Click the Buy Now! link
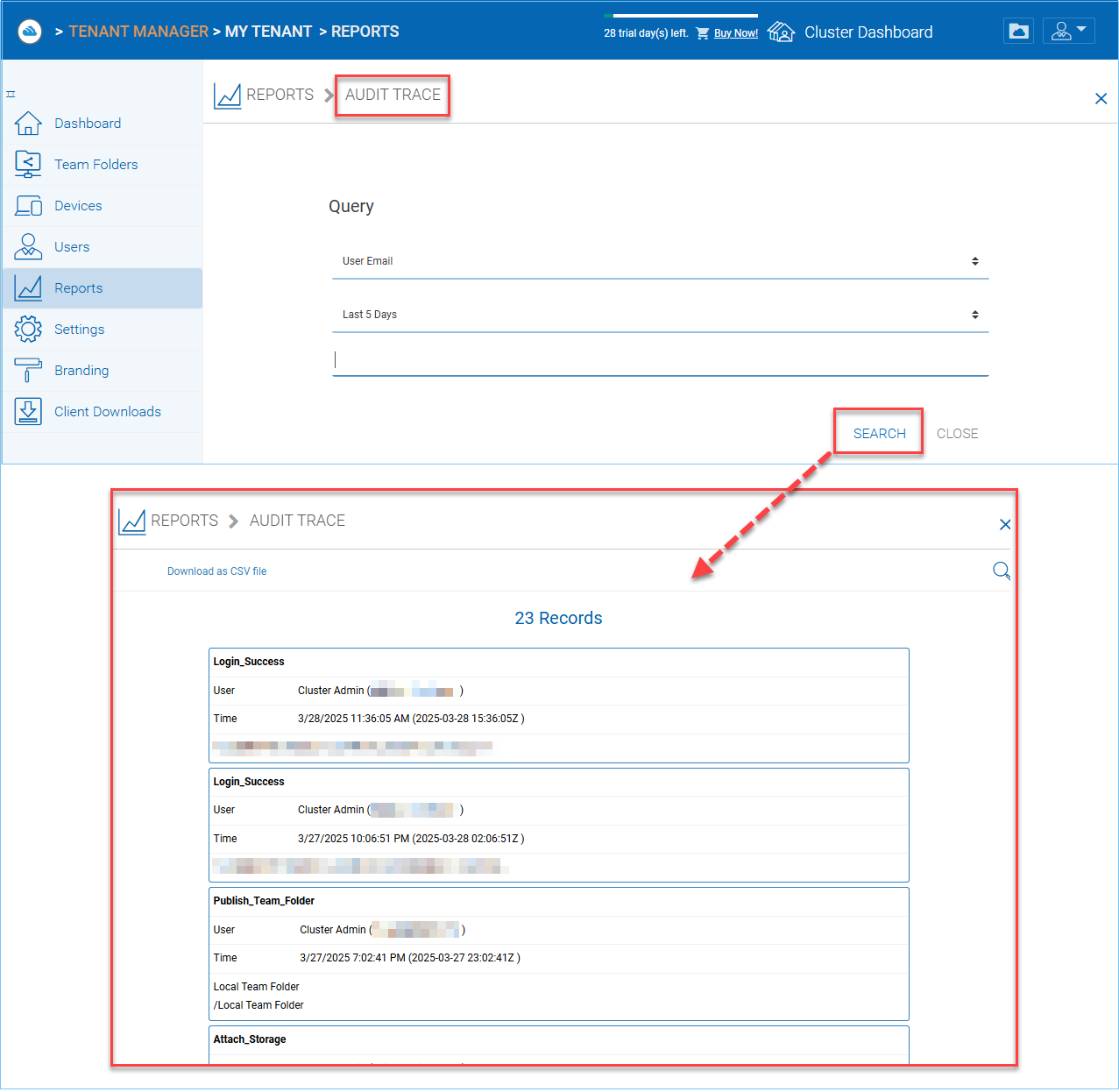Image resolution: width=1119 pixels, height=1092 pixels. pos(736,33)
